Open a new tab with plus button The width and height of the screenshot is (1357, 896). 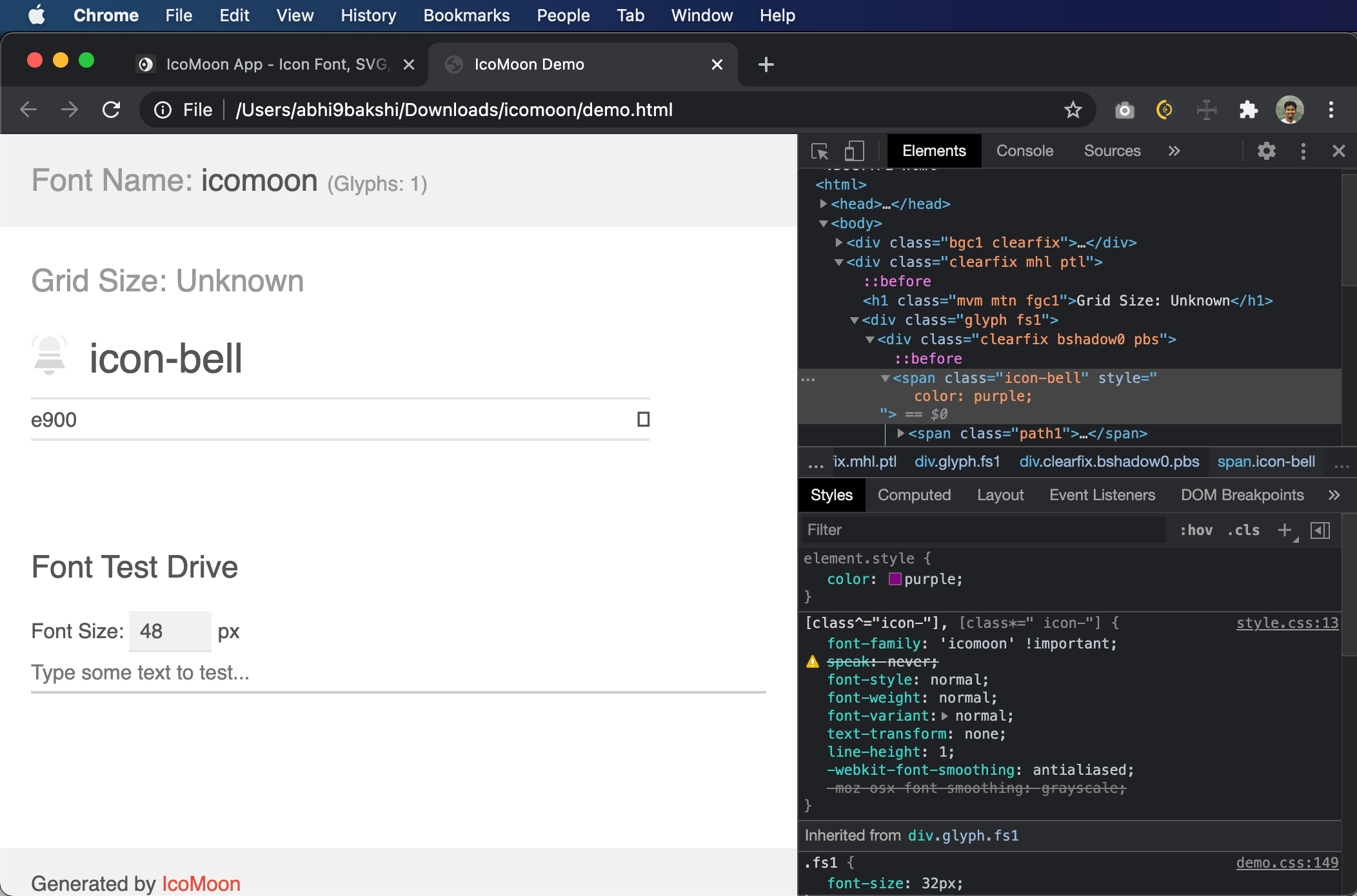point(766,64)
